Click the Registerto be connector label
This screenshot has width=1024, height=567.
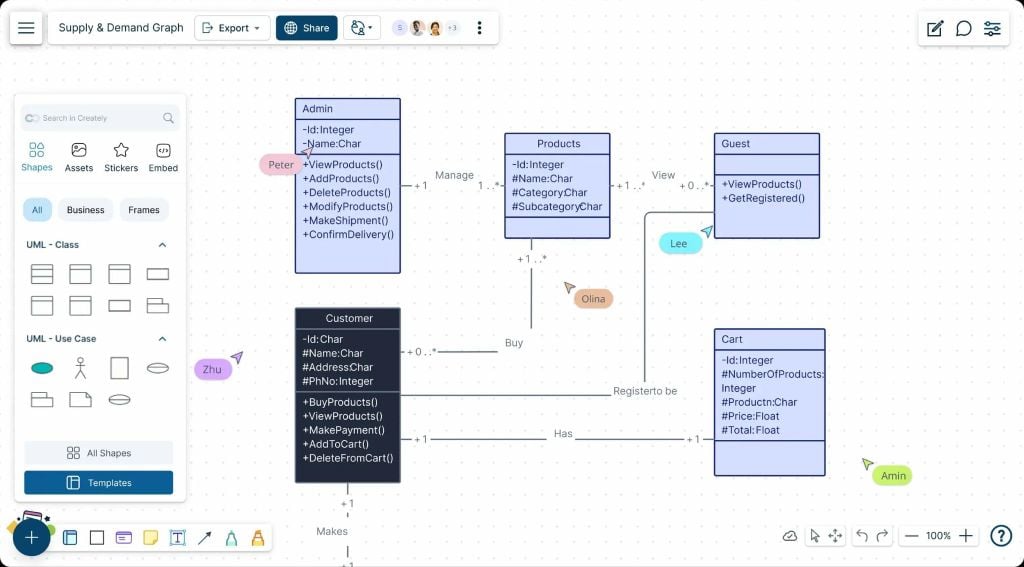tap(645, 391)
